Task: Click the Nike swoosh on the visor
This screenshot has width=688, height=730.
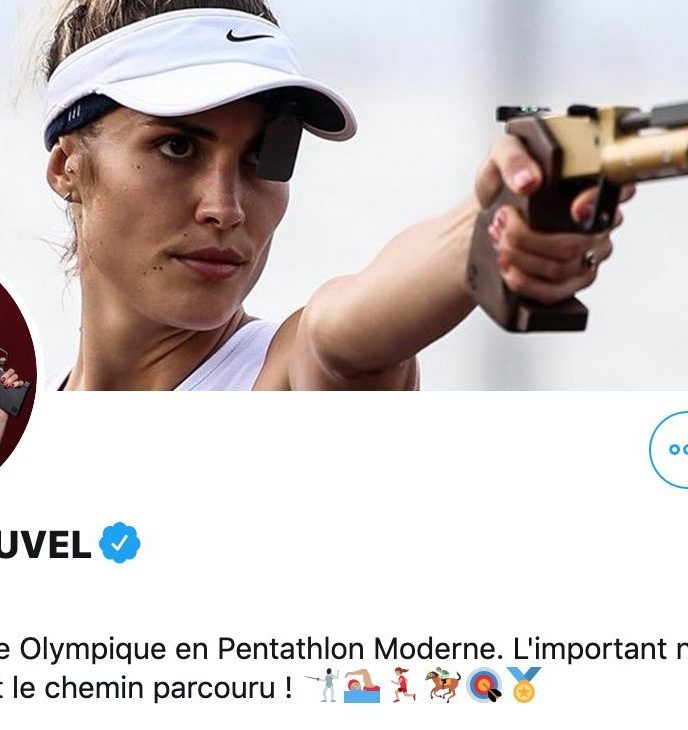Action: coord(249,35)
